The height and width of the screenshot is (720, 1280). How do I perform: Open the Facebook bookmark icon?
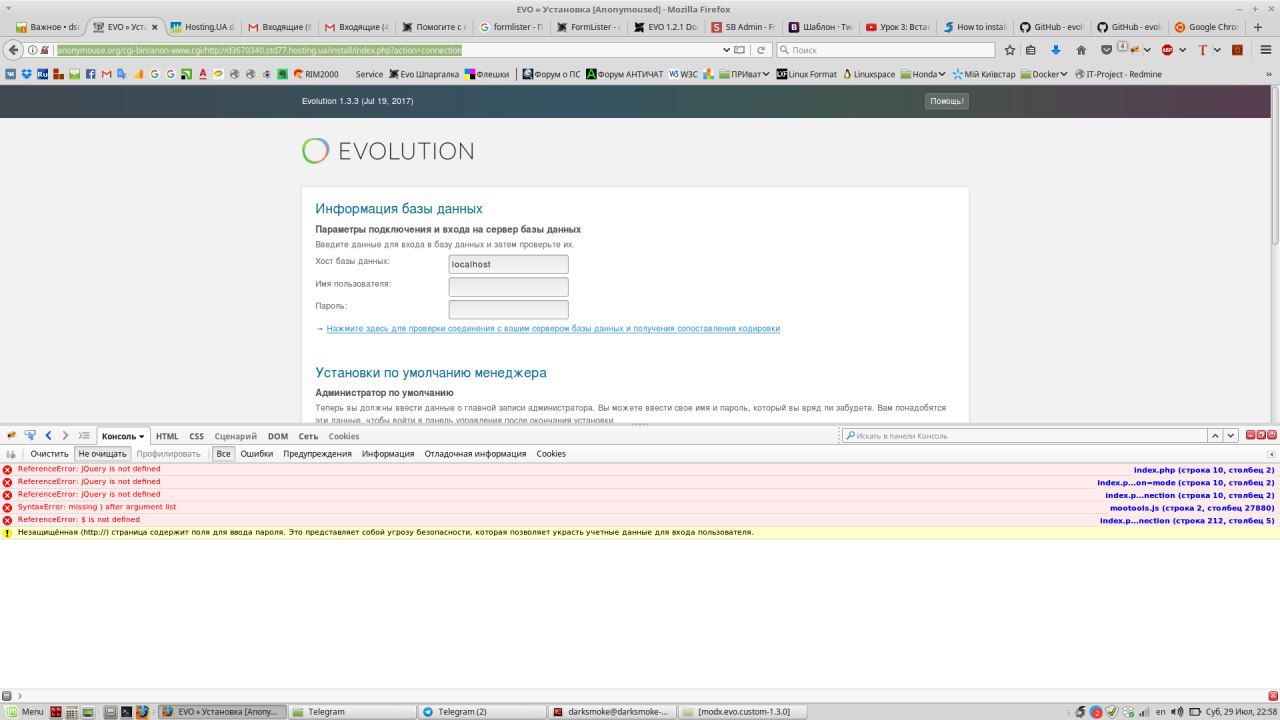point(91,74)
